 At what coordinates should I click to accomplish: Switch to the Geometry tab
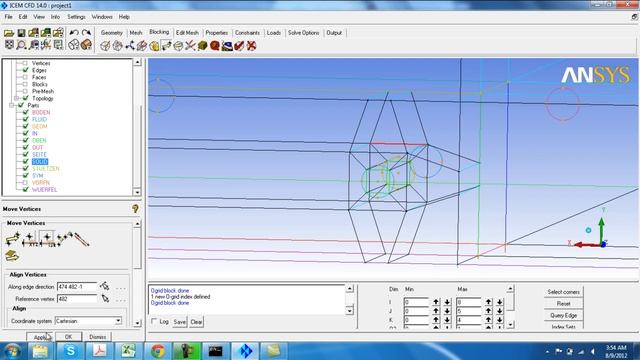pyautogui.click(x=111, y=33)
